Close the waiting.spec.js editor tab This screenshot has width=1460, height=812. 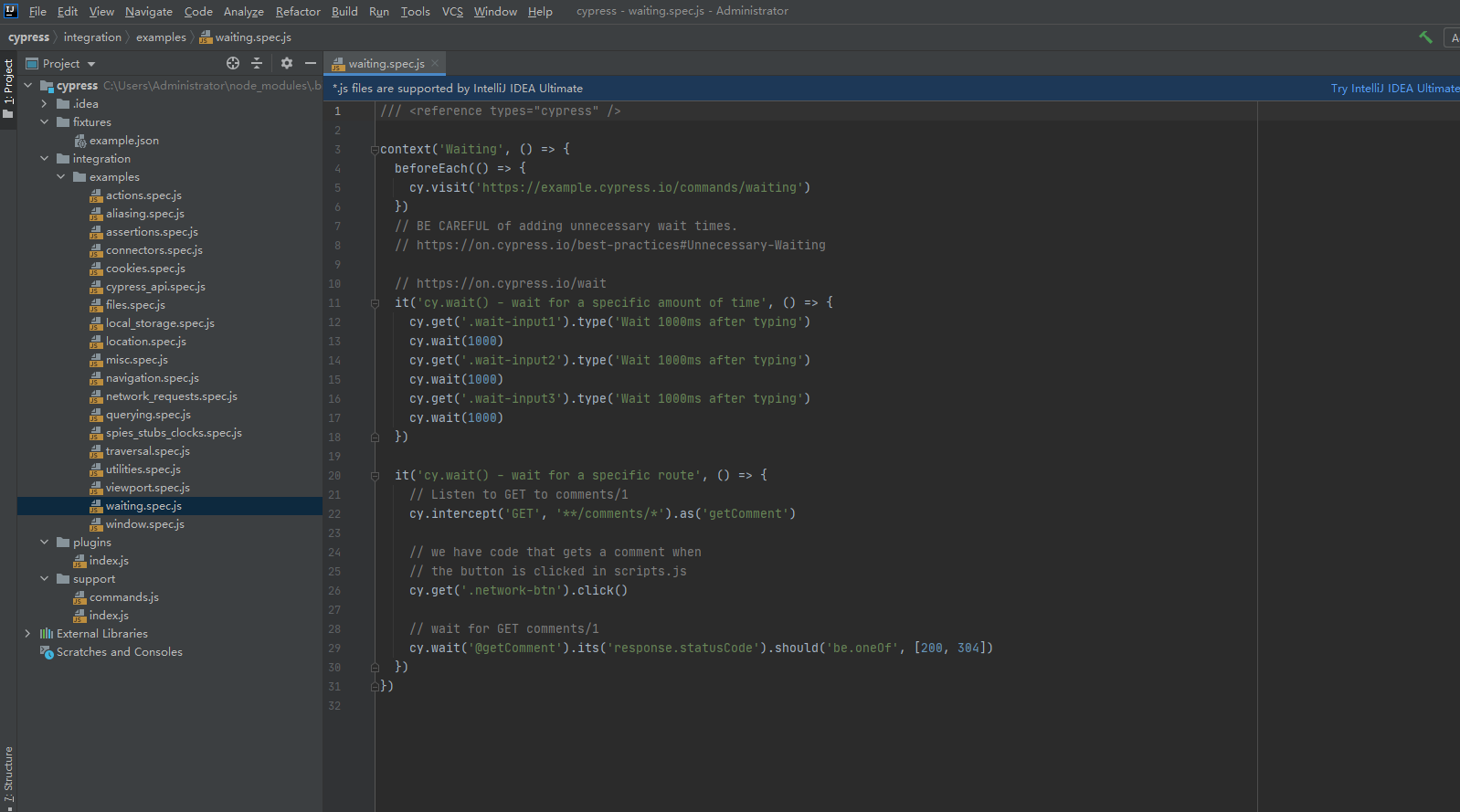435,63
